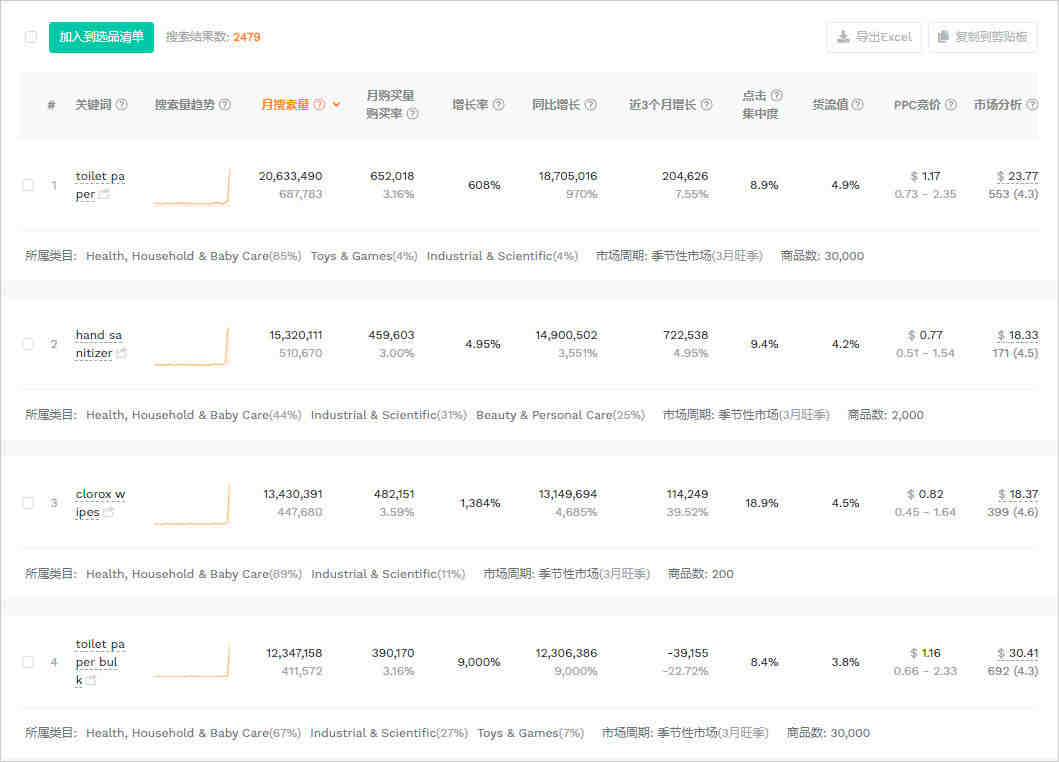
Task: Export results with 导出Excel button
Action: point(874,37)
